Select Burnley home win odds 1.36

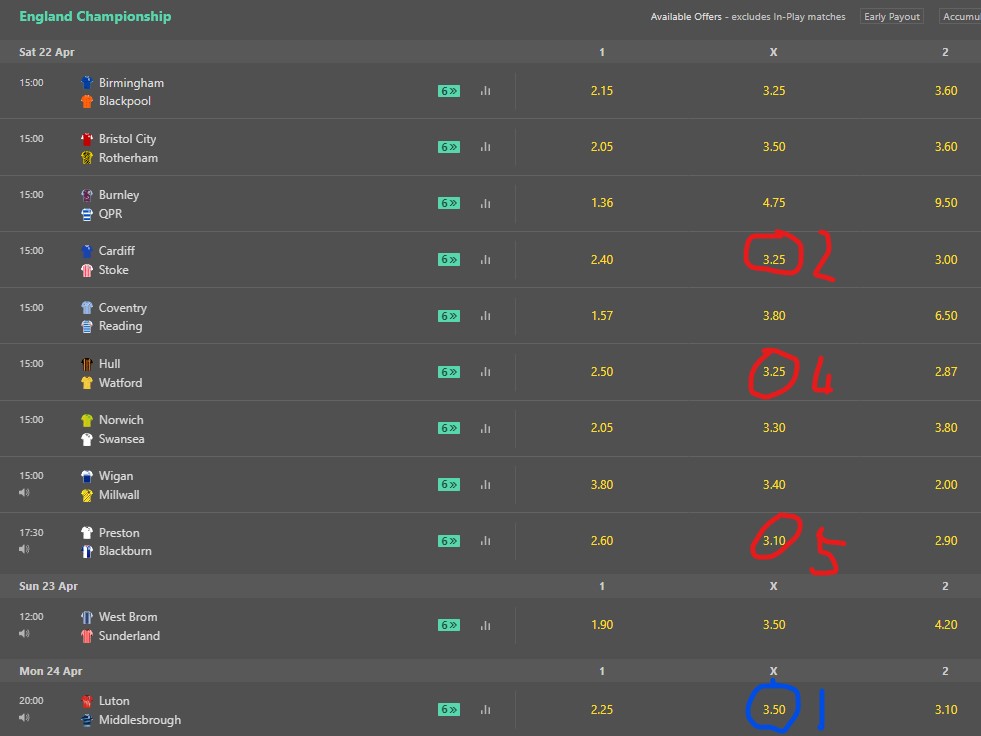(x=602, y=203)
